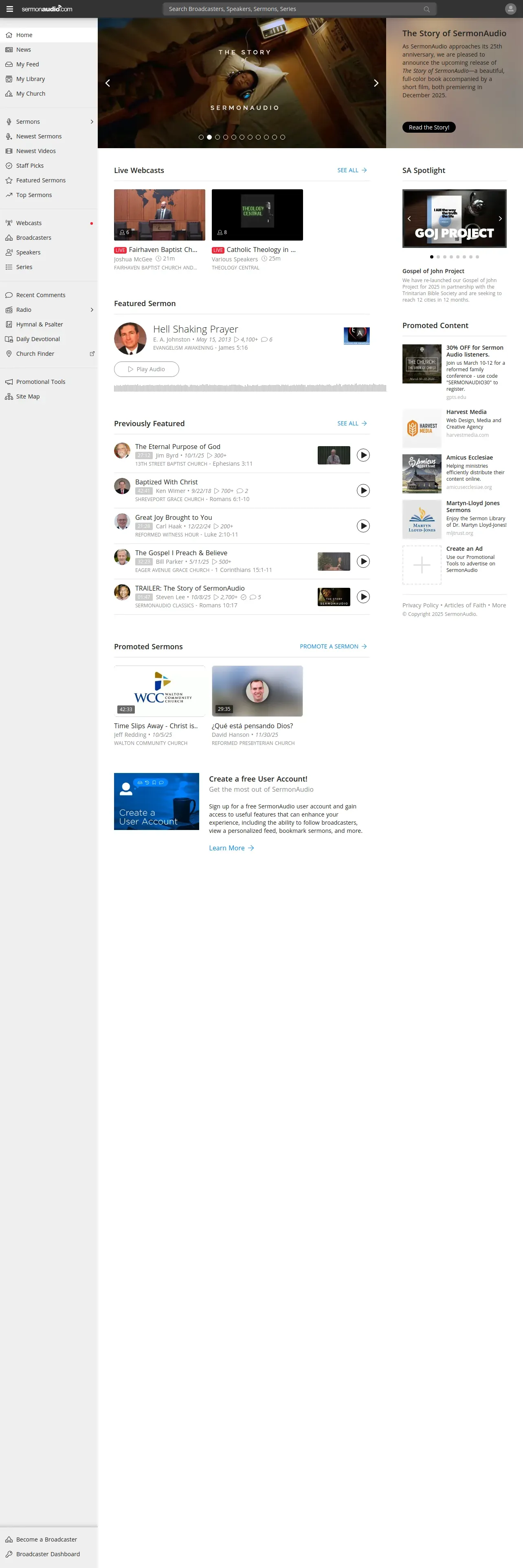
Task: Go to previous SA Spotlight slide
Action: click(x=409, y=219)
